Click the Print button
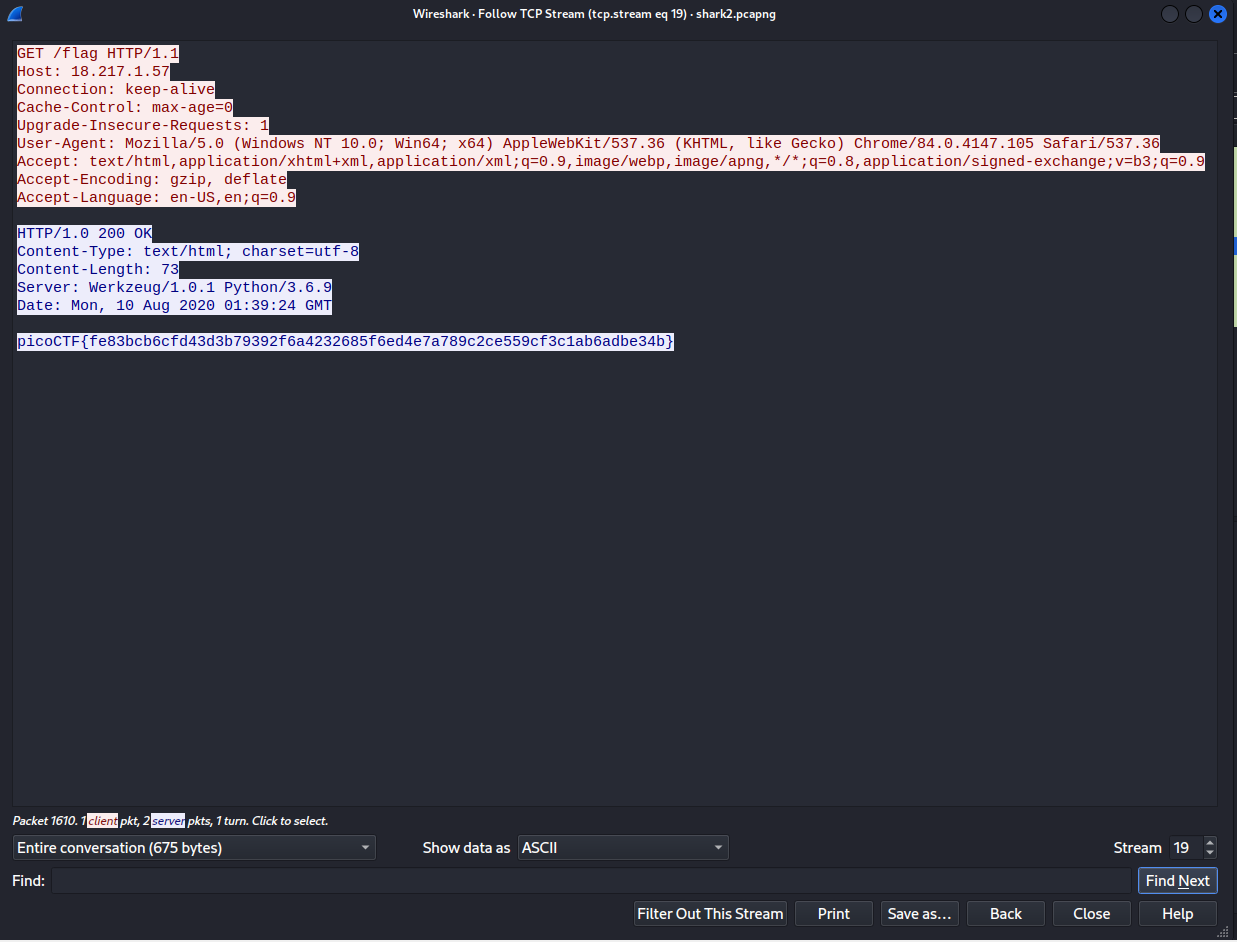1237x942 pixels. pyautogui.click(x=833, y=914)
